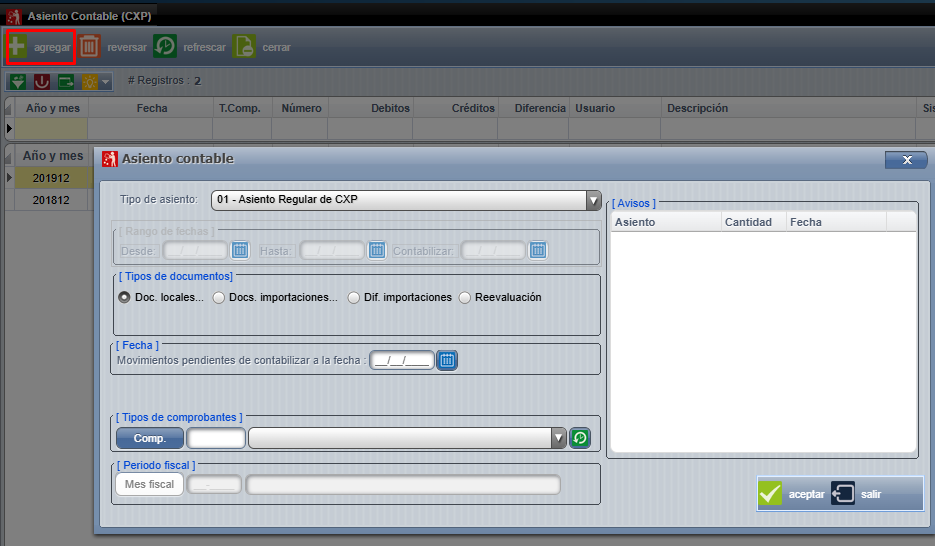Viewport: 935px width, 546px height.
Task: Click the T.Comp. column header
Action: (x=240, y=108)
